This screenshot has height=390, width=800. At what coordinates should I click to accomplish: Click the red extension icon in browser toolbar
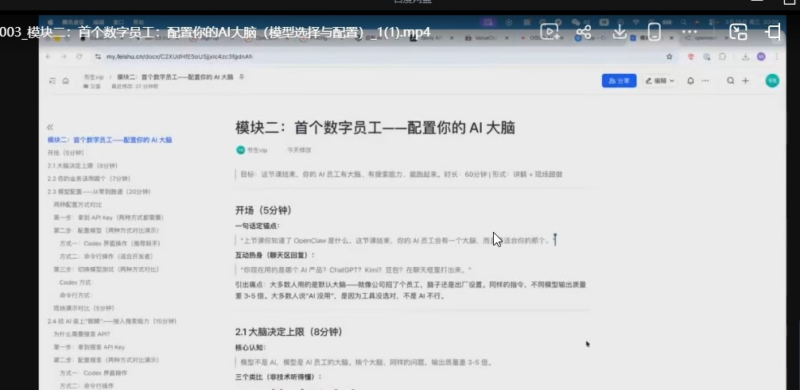[x=692, y=57]
